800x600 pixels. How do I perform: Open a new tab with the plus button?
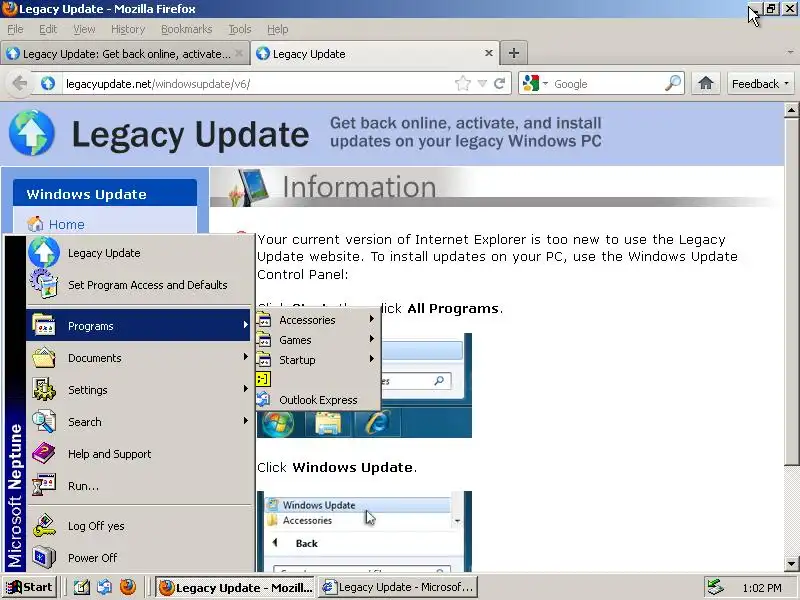(x=514, y=53)
